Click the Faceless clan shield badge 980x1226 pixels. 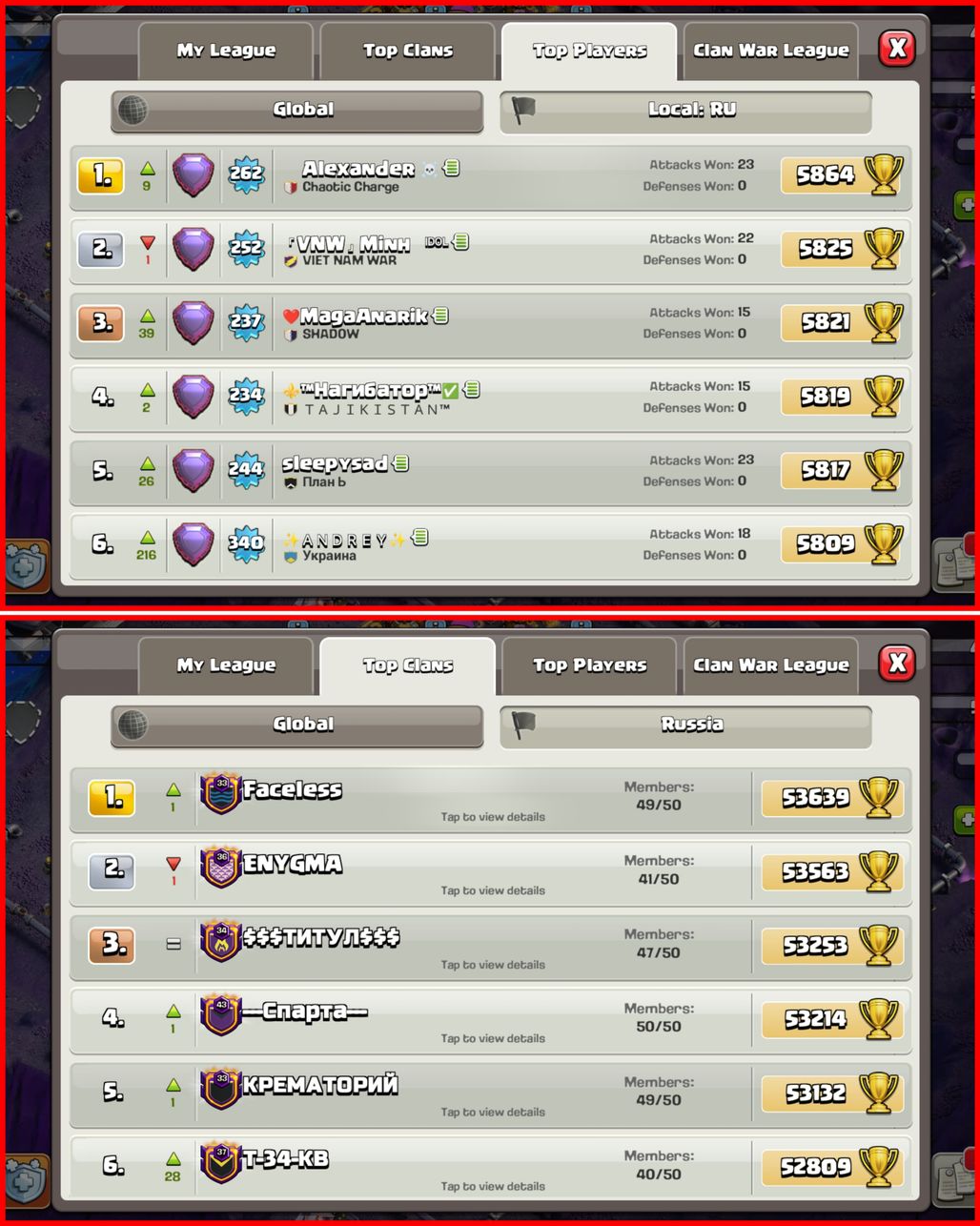220,794
